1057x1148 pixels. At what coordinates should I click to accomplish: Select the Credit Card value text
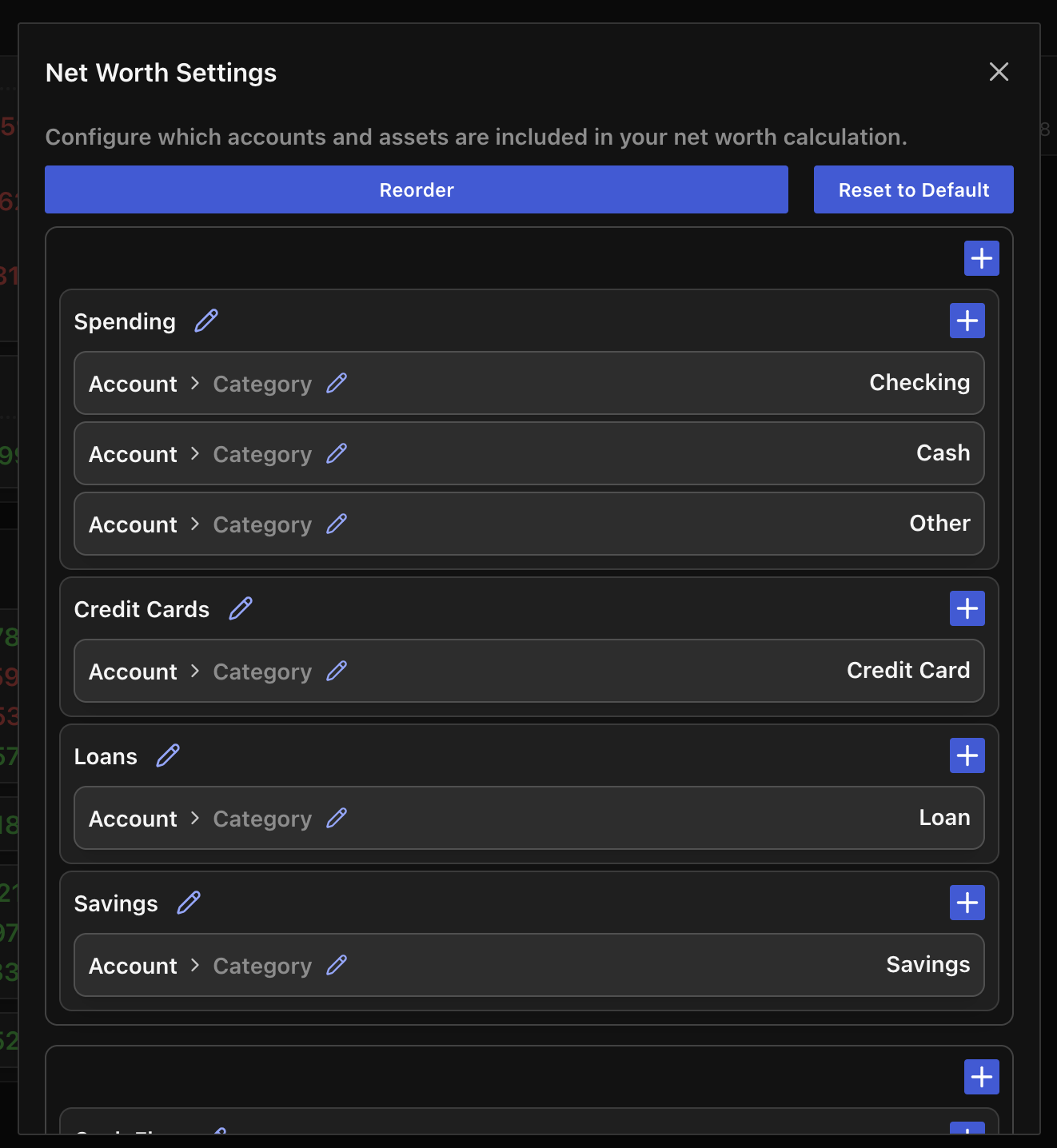908,670
